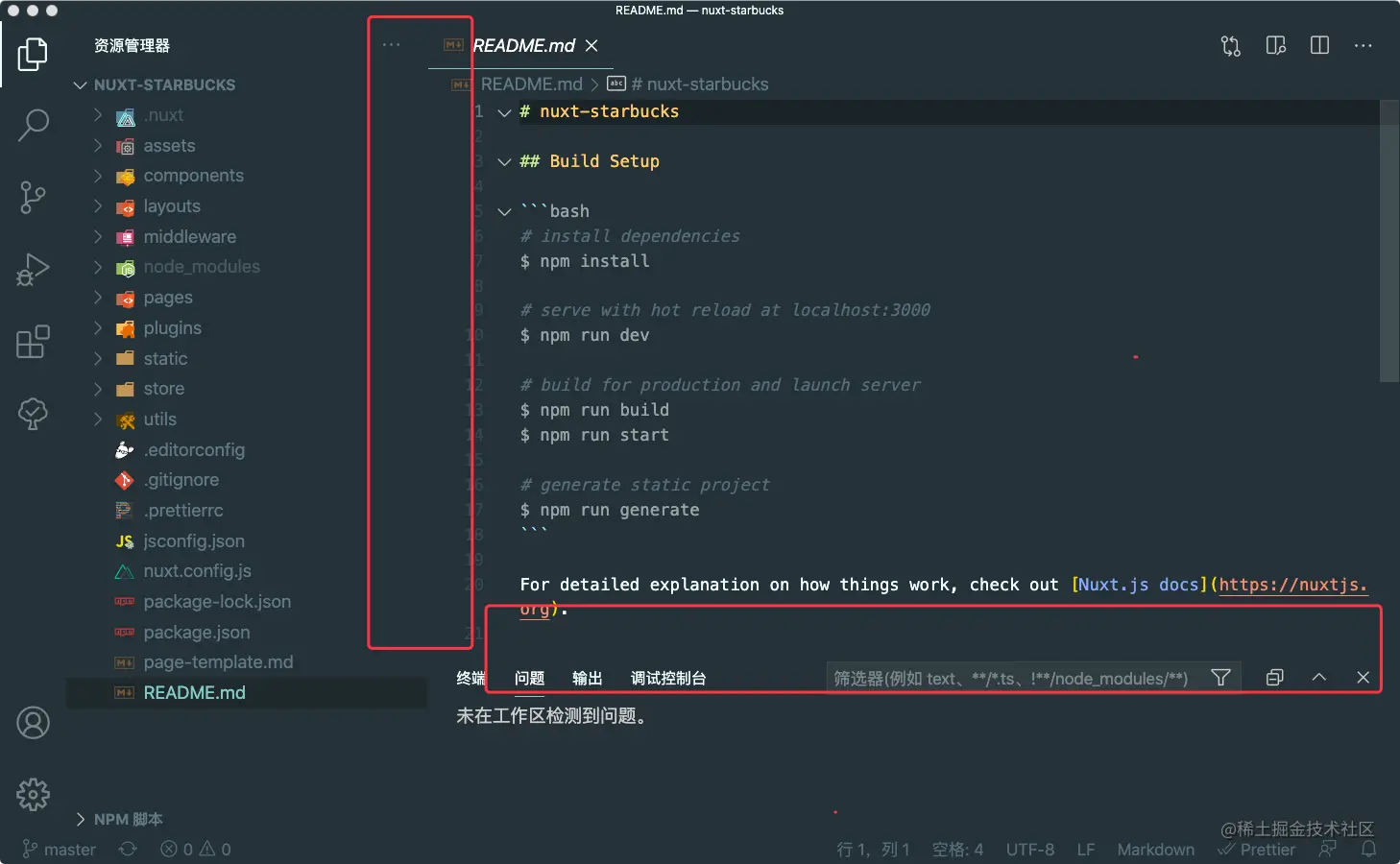Switch to the 输出 output tab
This screenshot has height=864, width=1400.
(x=587, y=678)
